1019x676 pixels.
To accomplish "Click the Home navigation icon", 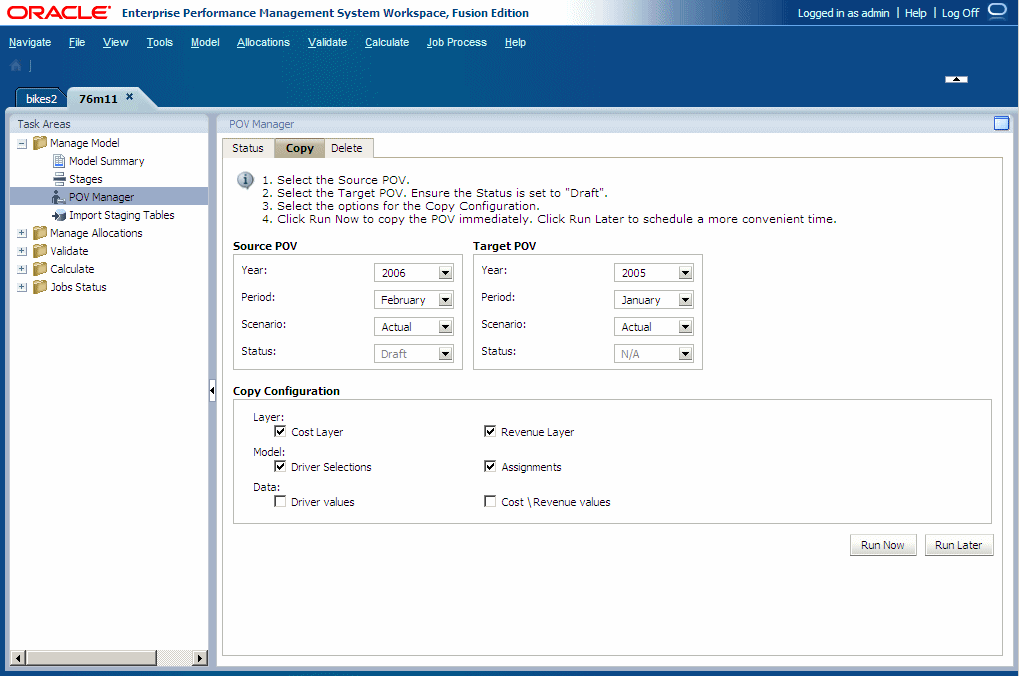I will click(14, 65).
